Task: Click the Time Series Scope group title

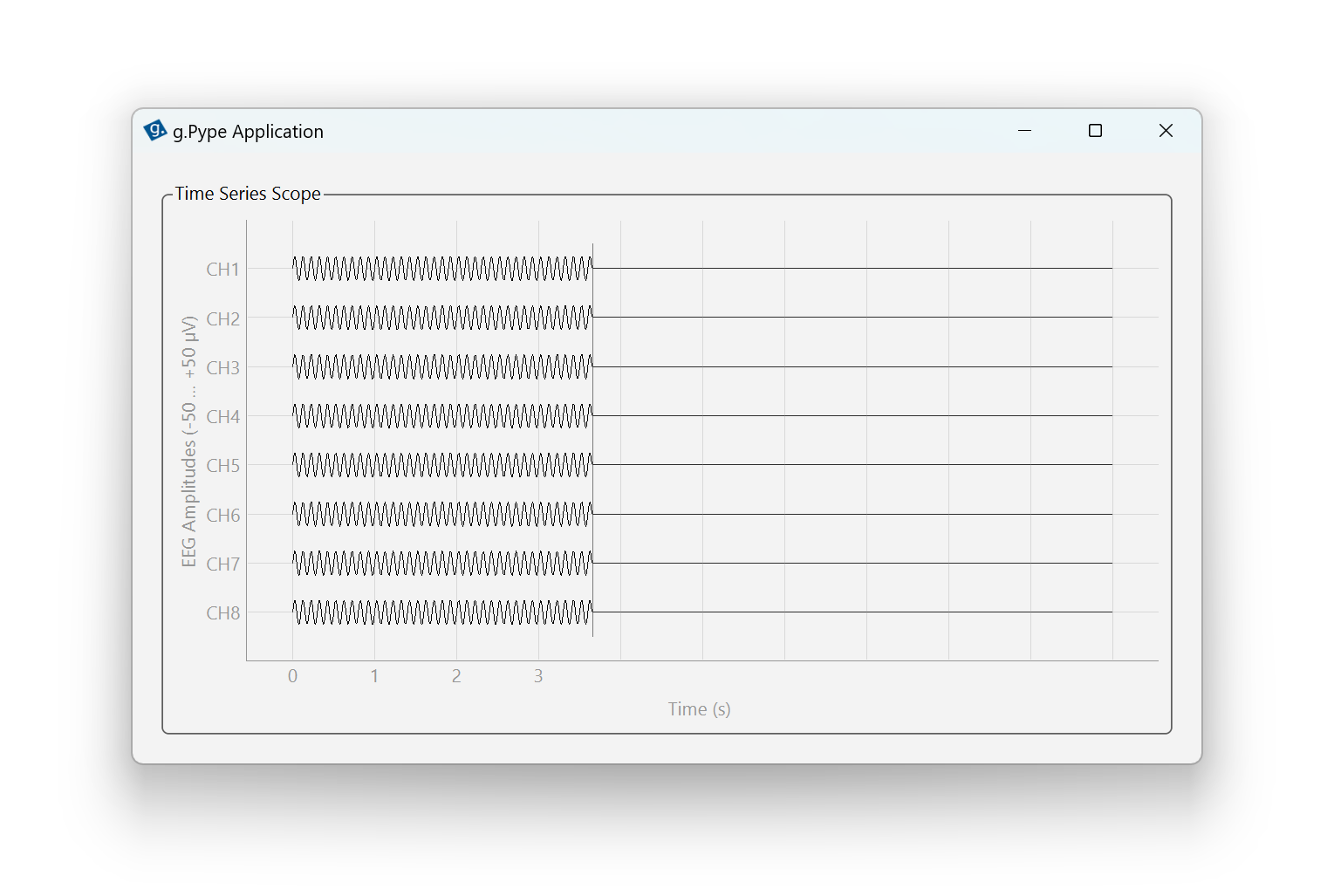Action: click(x=248, y=194)
